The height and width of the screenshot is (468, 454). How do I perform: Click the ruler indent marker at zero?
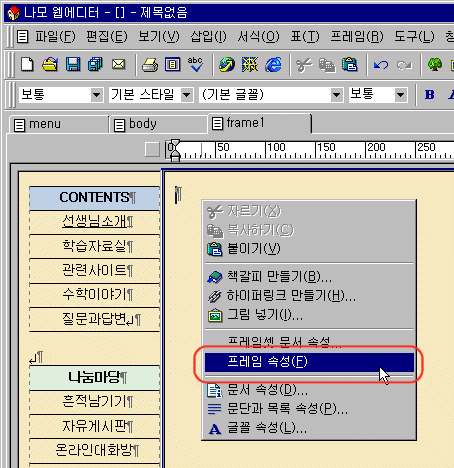point(175,151)
